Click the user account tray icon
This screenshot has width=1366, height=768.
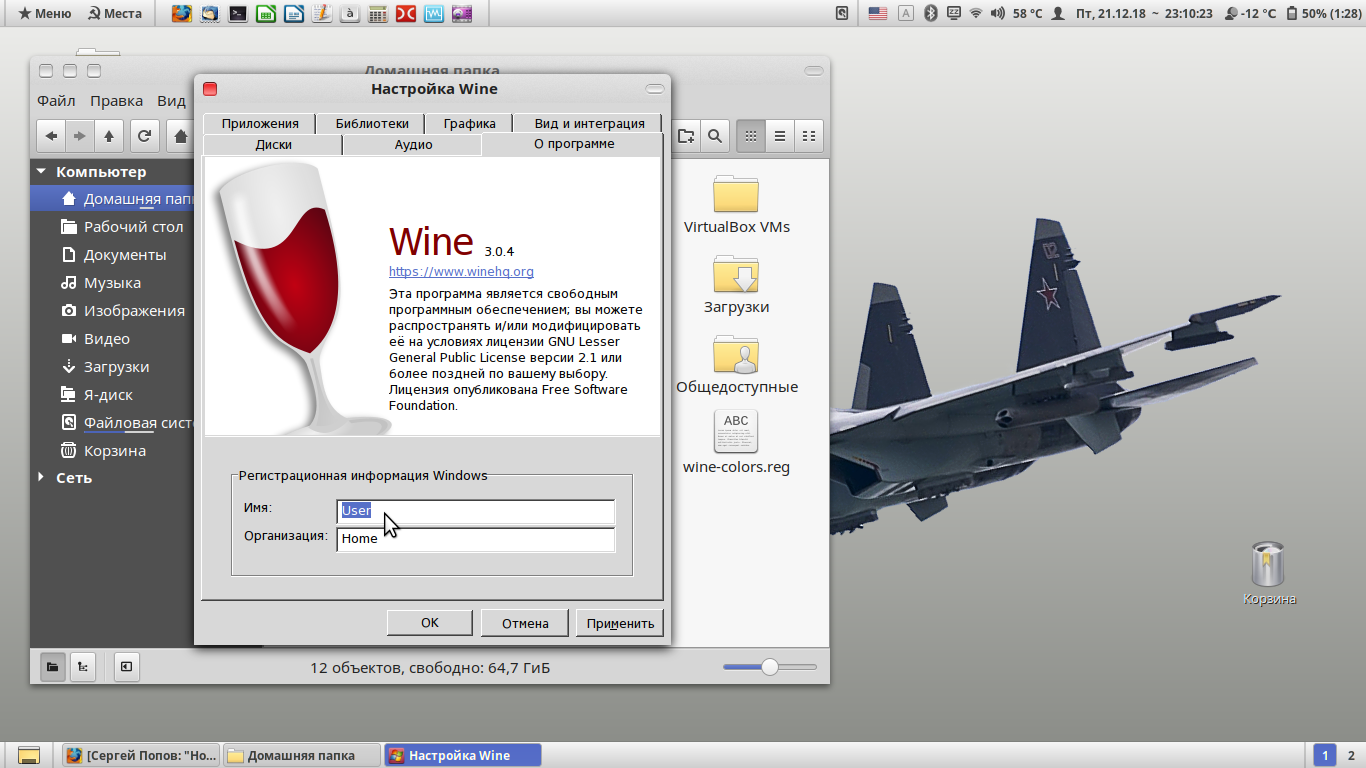(x=1058, y=14)
